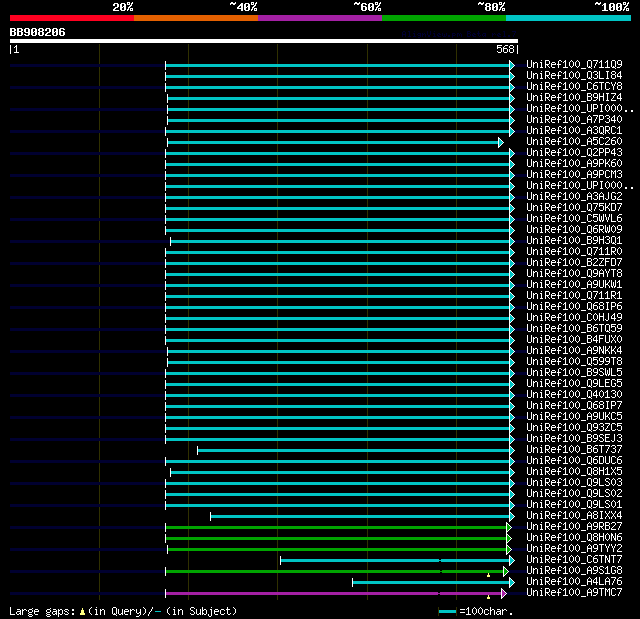Click the UniRef100_Q93ZC5 label
This screenshot has height=619, width=640.
pos(574,428)
